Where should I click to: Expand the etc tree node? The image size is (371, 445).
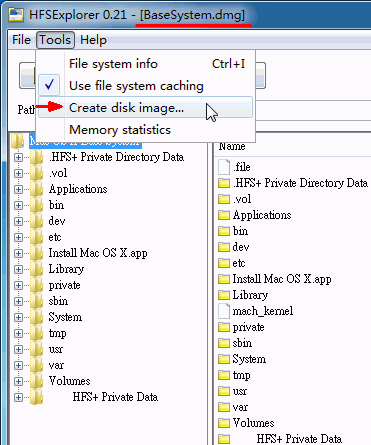tap(18, 237)
